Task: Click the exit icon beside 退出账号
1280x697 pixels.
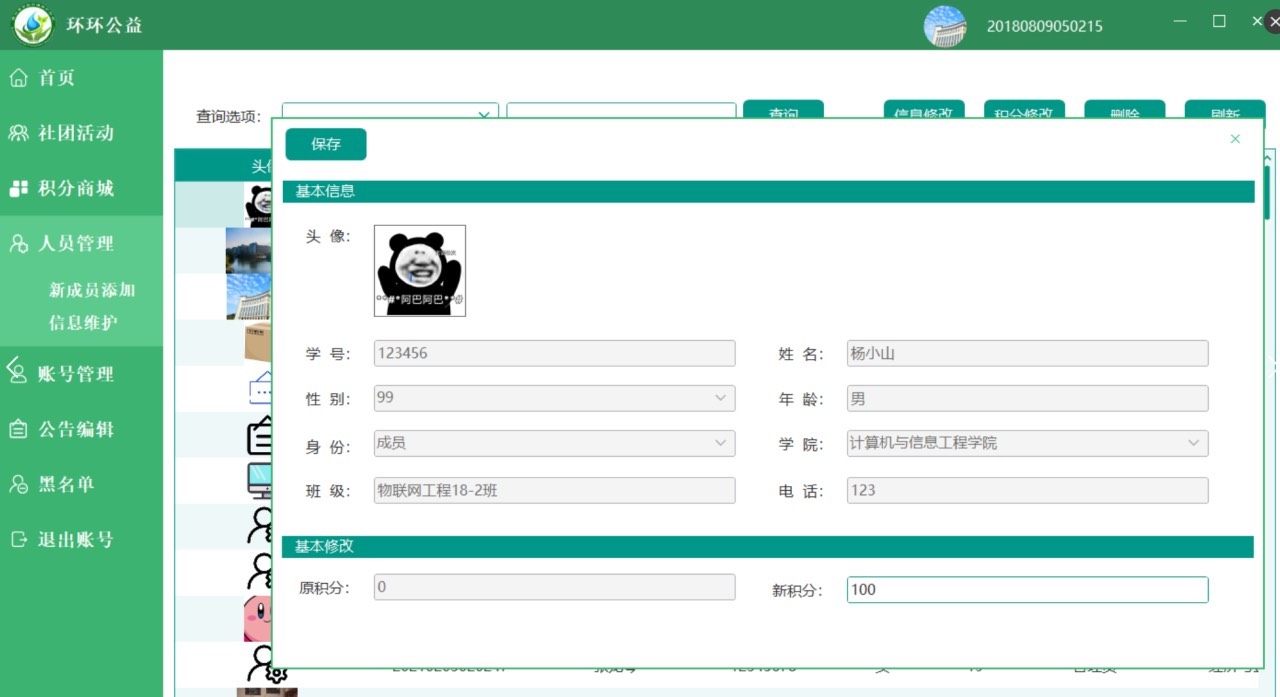Action: tap(18, 539)
